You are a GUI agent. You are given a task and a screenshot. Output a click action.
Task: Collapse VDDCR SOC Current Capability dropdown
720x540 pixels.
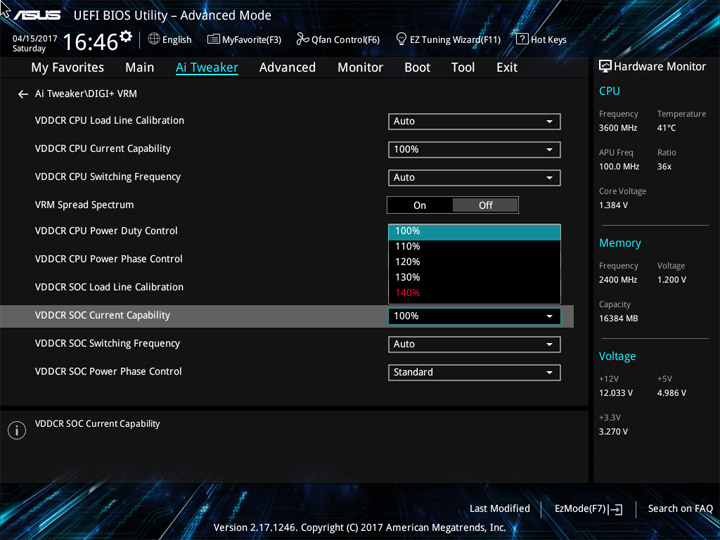pos(474,316)
